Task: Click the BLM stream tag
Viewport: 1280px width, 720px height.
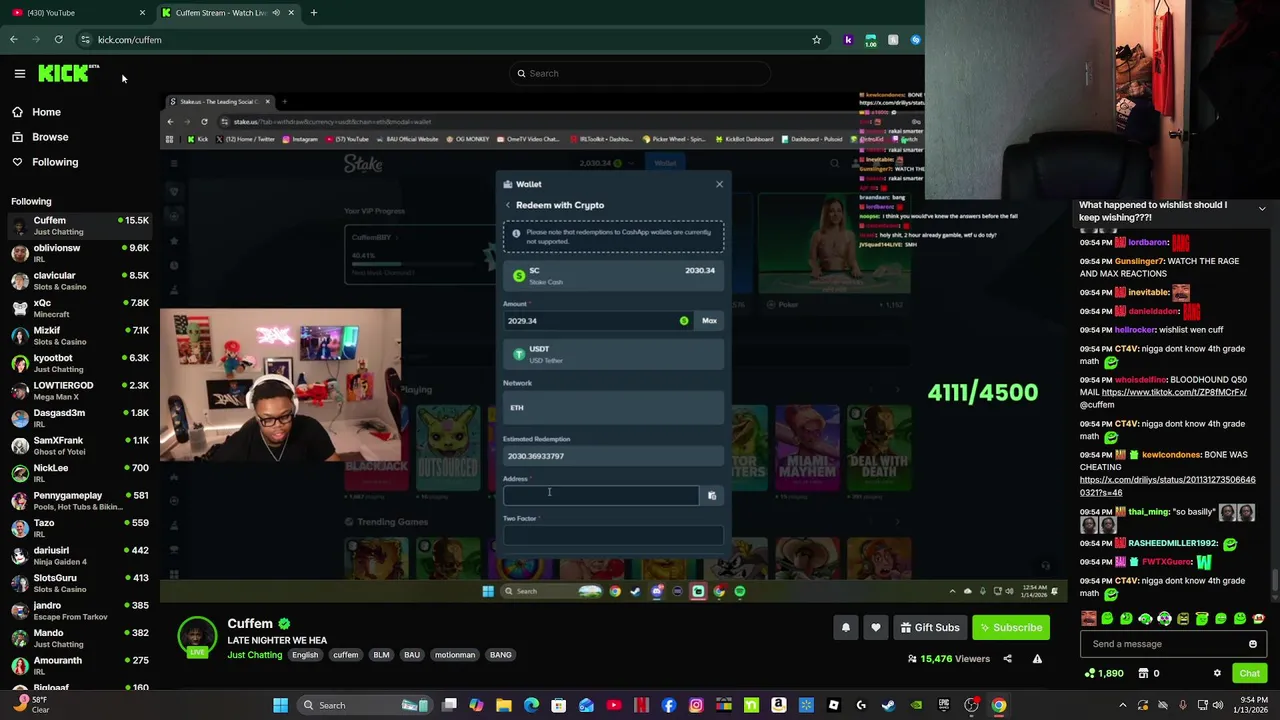Action: (381, 655)
